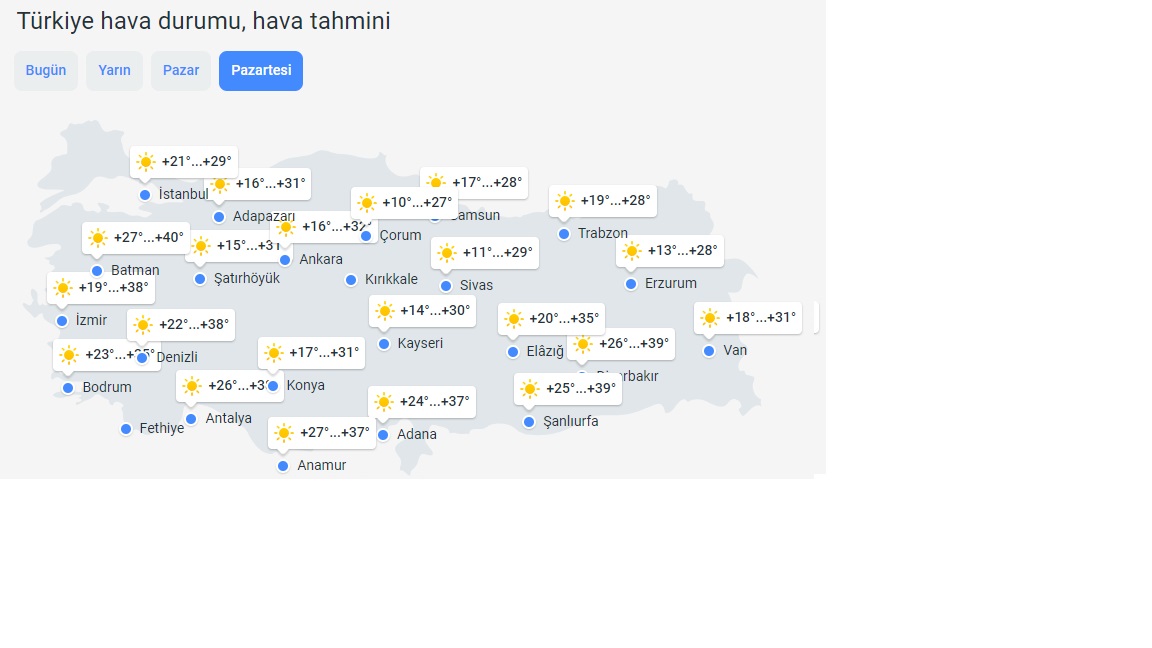Click the Batman +27°...+40° temperature card

click(136, 238)
